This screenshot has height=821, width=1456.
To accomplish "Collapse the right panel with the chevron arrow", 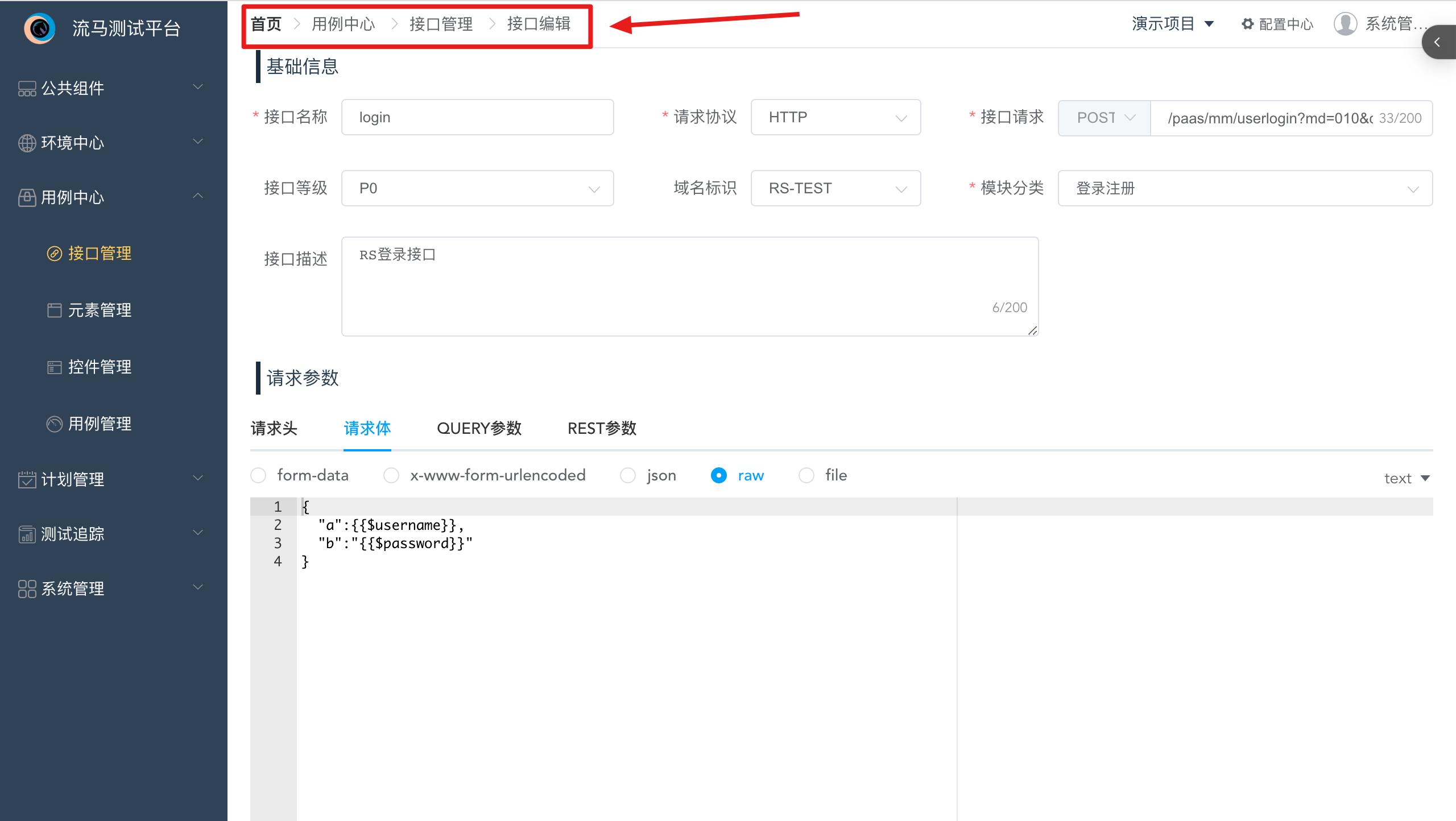I will 1438,42.
